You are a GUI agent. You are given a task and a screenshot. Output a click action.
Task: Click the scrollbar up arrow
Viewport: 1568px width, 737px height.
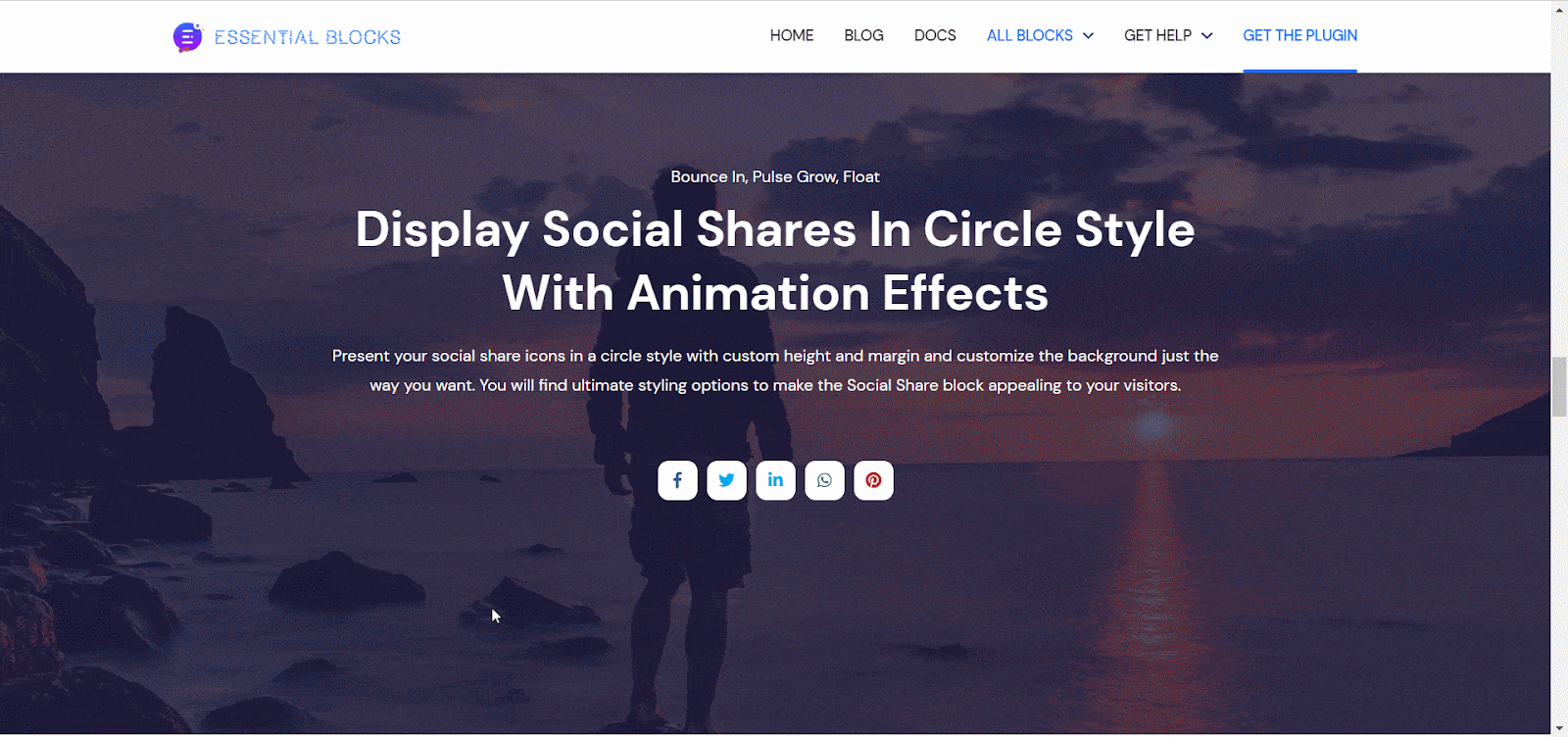(1559, 9)
